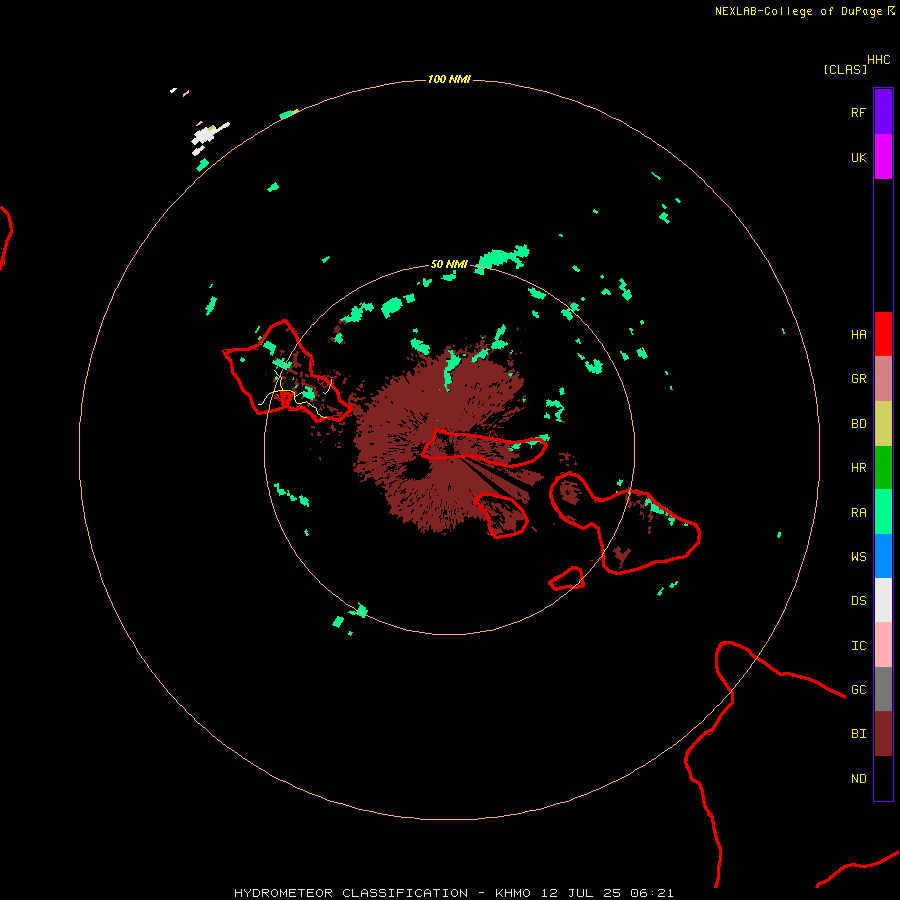The image size is (900, 900).
Task: Click the 100 NMI range ring label
Action: coord(449,79)
